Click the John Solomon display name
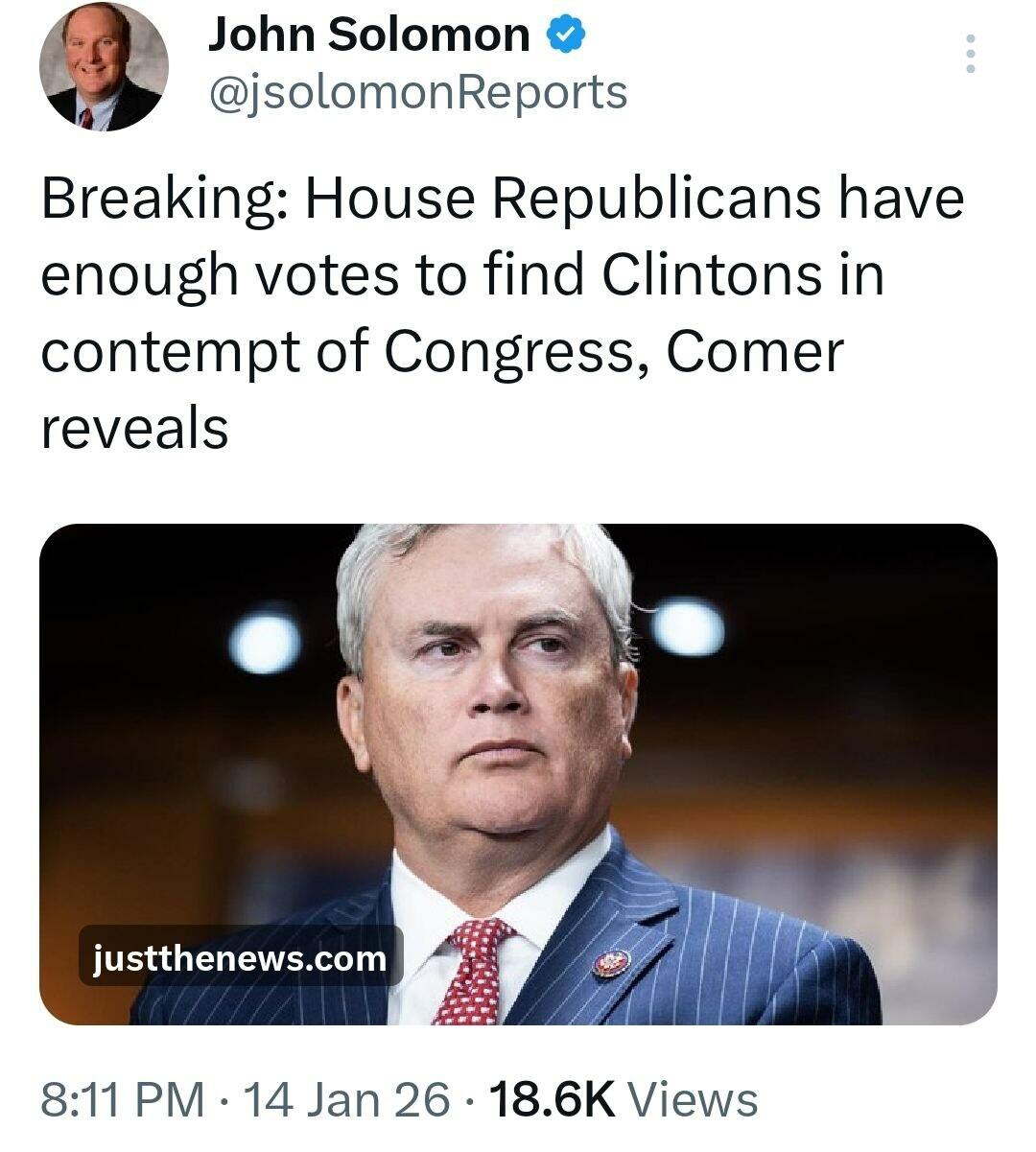This screenshot has width=1036, height=1152. point(368,35)
